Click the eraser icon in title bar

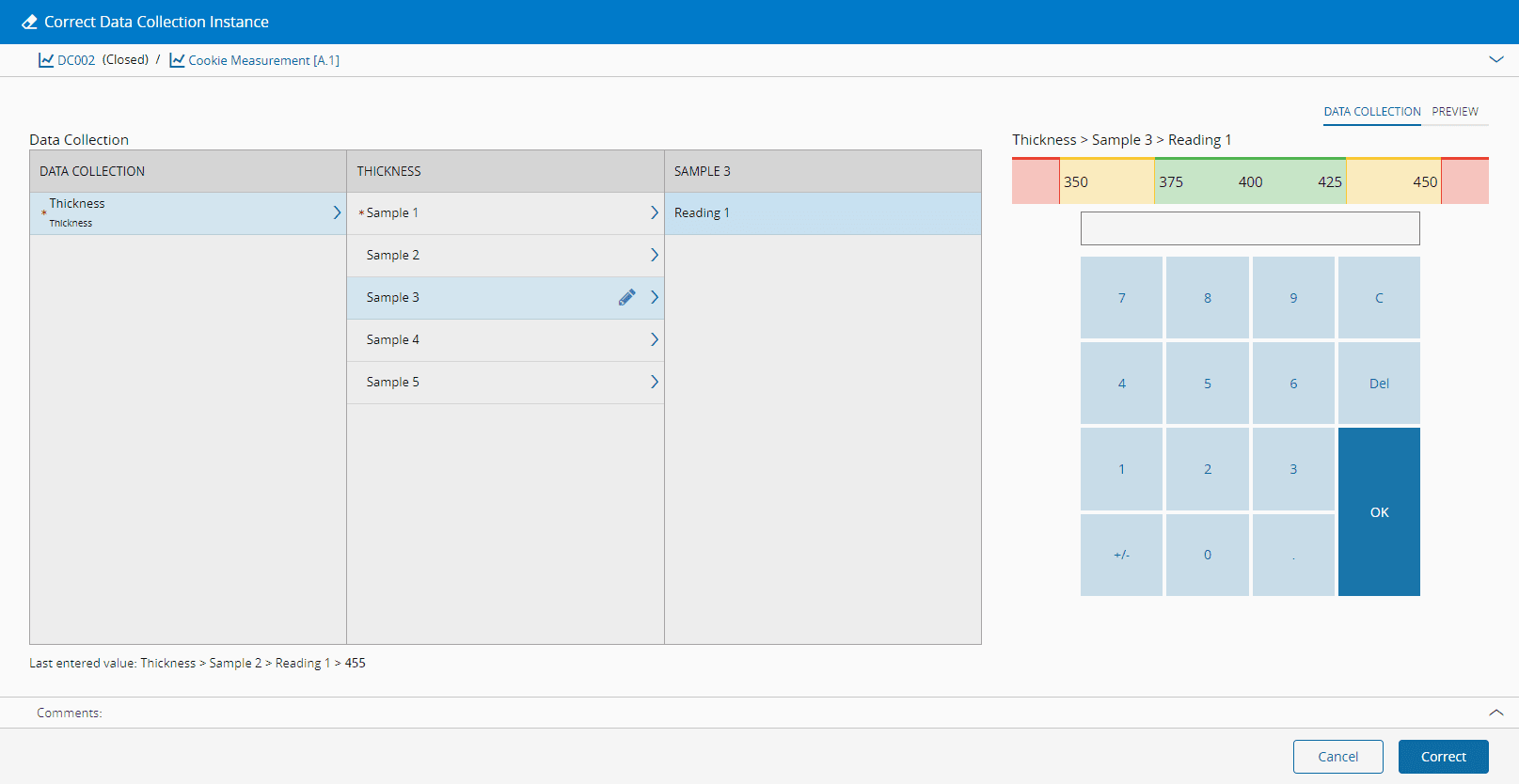point(30,22)
